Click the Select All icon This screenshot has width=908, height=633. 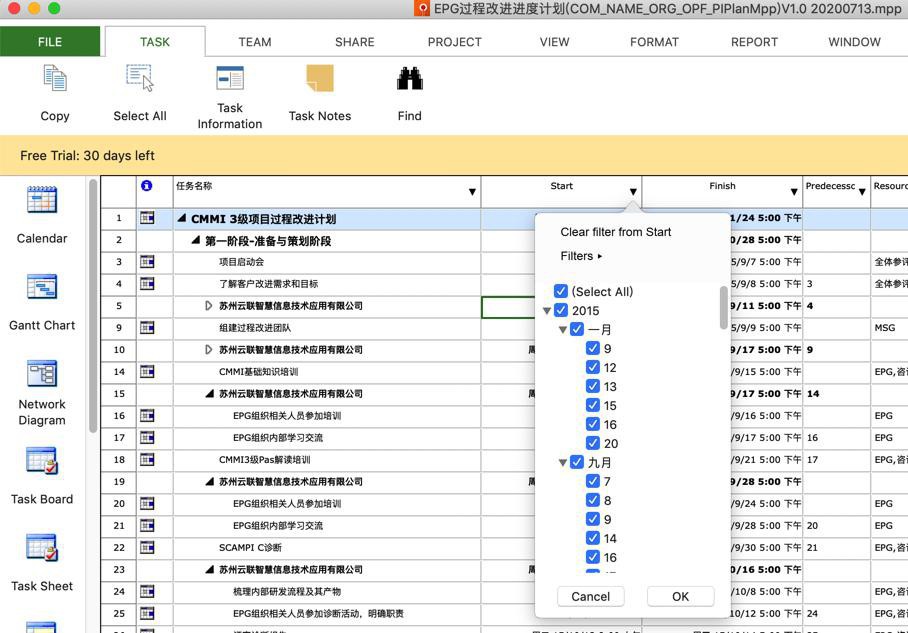[140, 78]
